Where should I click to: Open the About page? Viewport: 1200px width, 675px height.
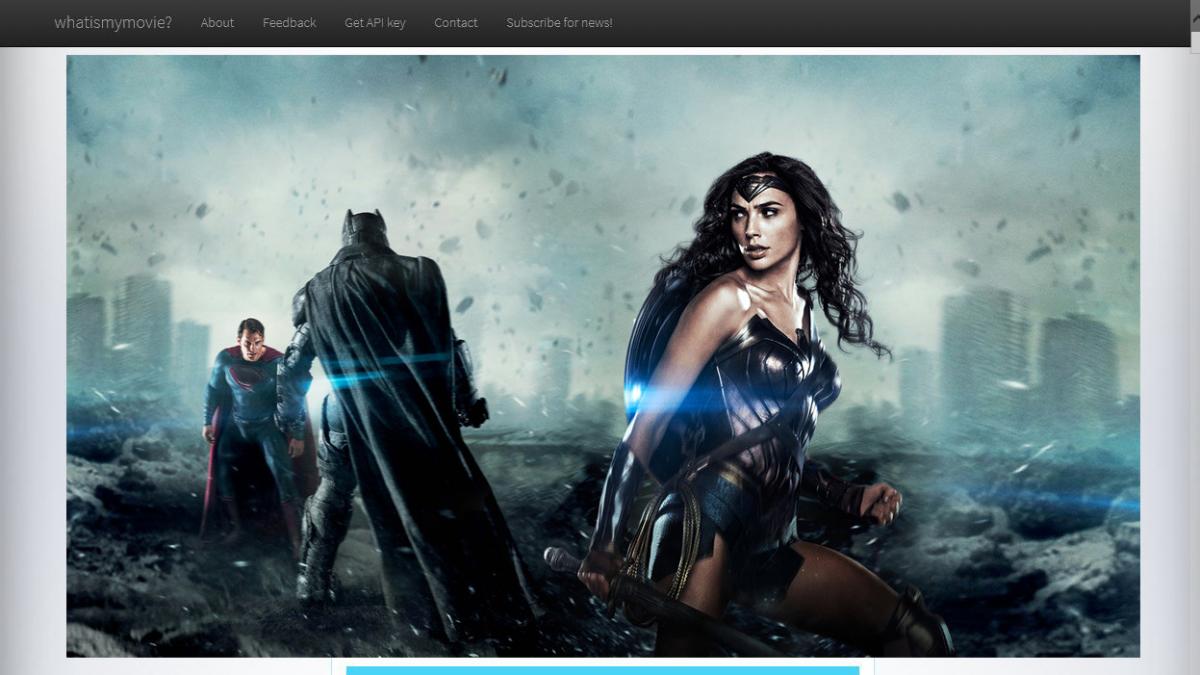tap(217, 23)
